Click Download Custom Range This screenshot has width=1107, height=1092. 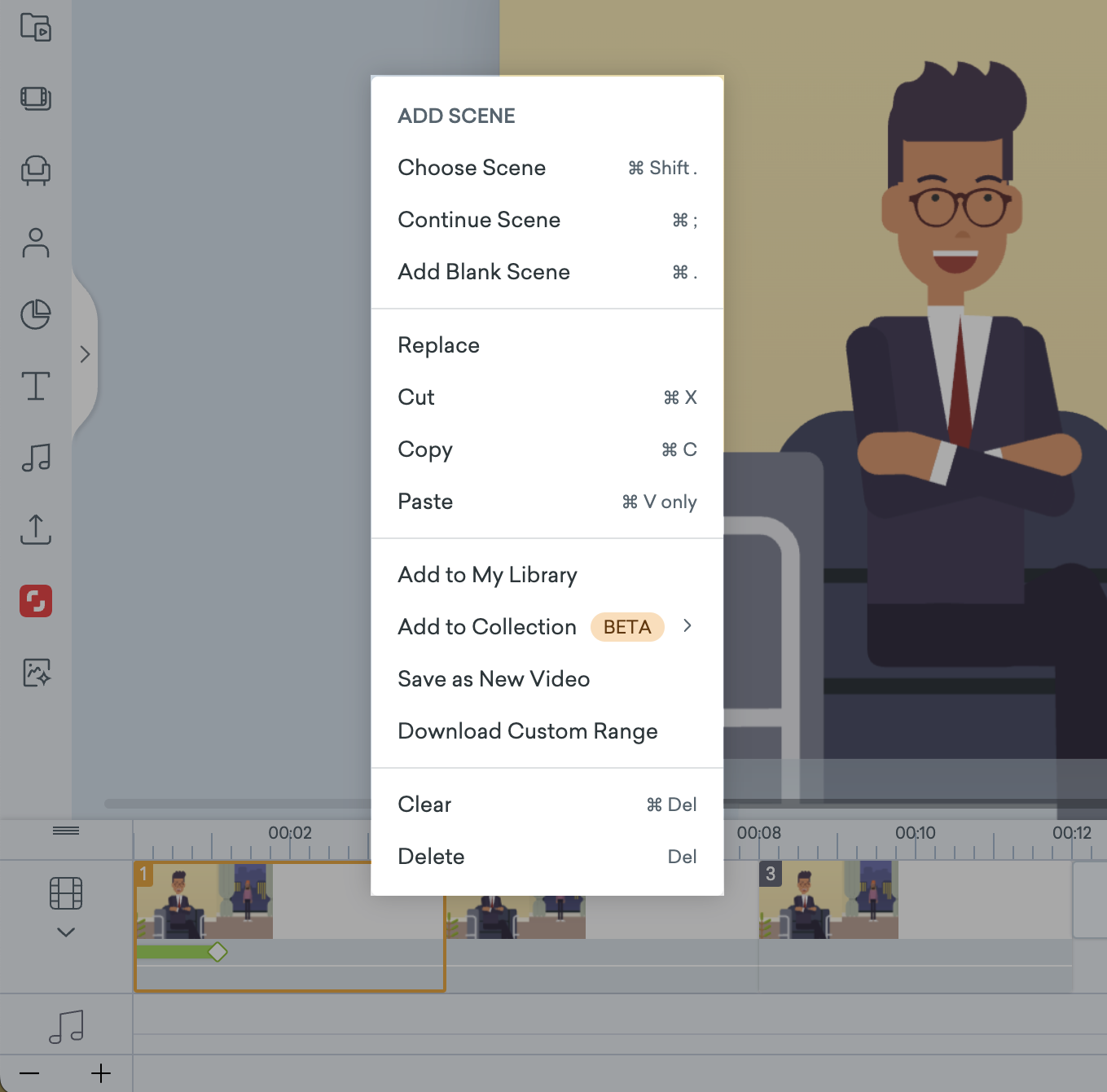coord(527,730)
